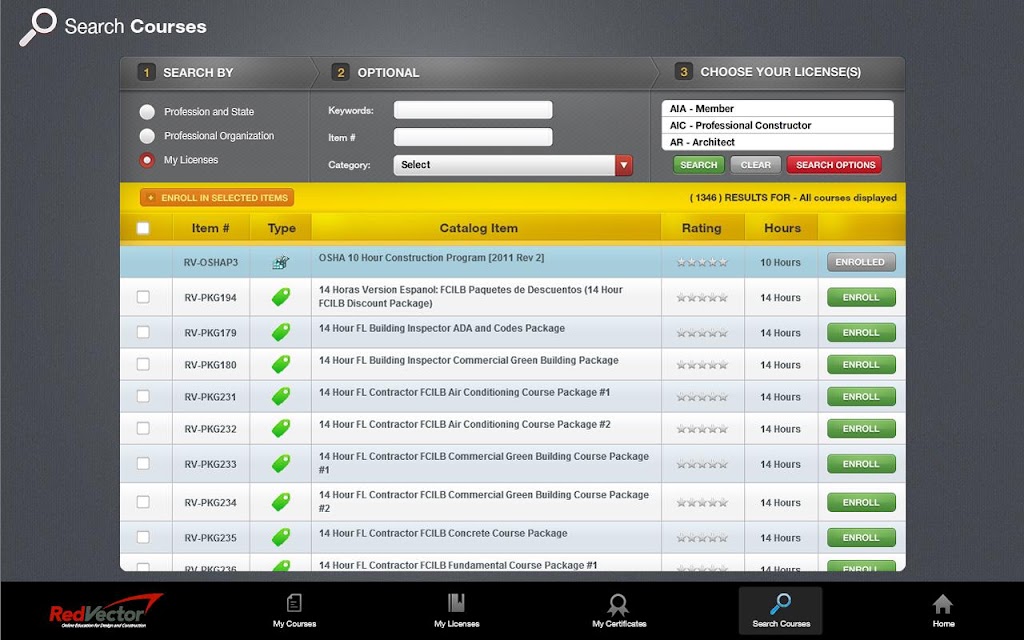Screen dimensions: 1024x640
Task: Click the green SEARCH button
Action: point(699,165)
